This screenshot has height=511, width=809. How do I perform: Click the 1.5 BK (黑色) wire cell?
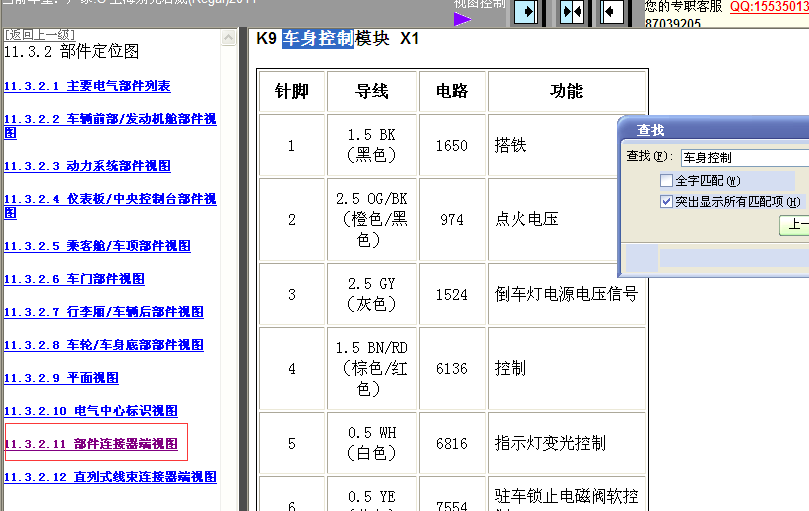click(371, 145)
